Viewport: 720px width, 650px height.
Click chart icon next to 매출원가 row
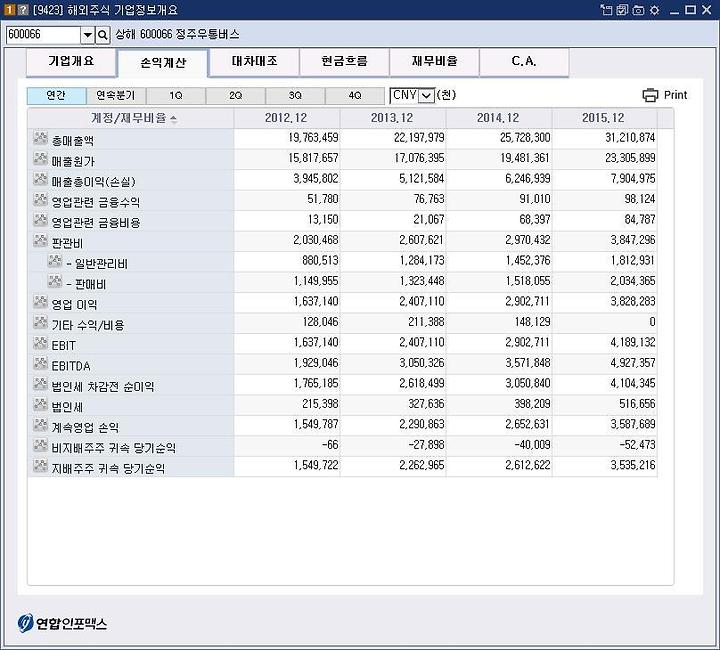pos(40,158)
